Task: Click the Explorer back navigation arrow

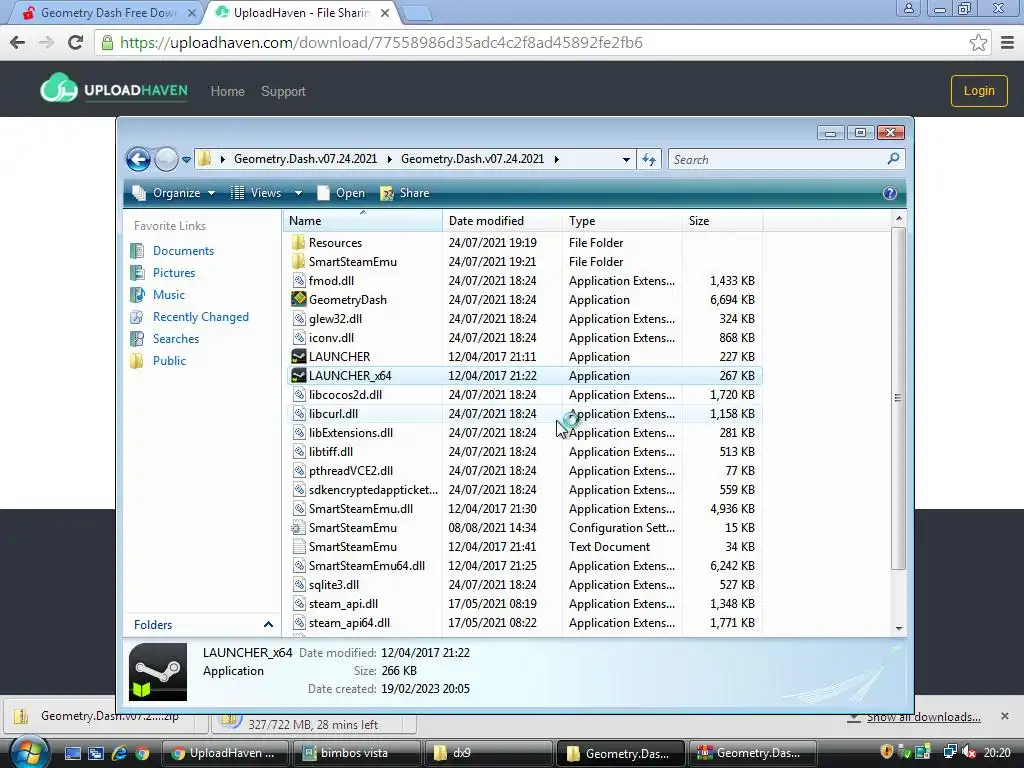Action: (138, 159)
